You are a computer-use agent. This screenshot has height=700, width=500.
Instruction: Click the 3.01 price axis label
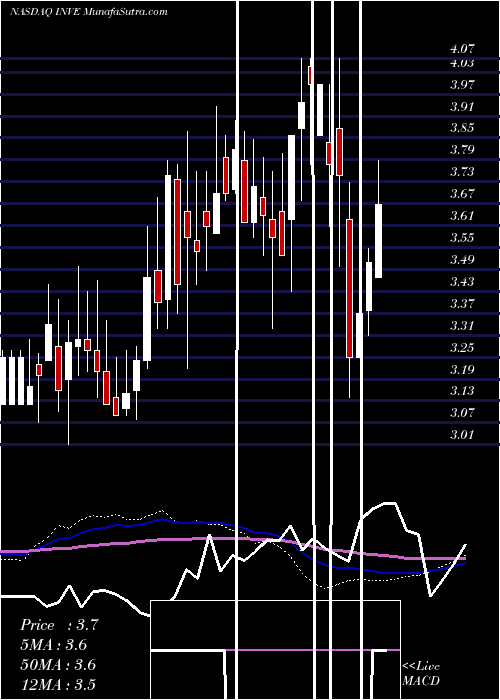[x=463, y=434]
